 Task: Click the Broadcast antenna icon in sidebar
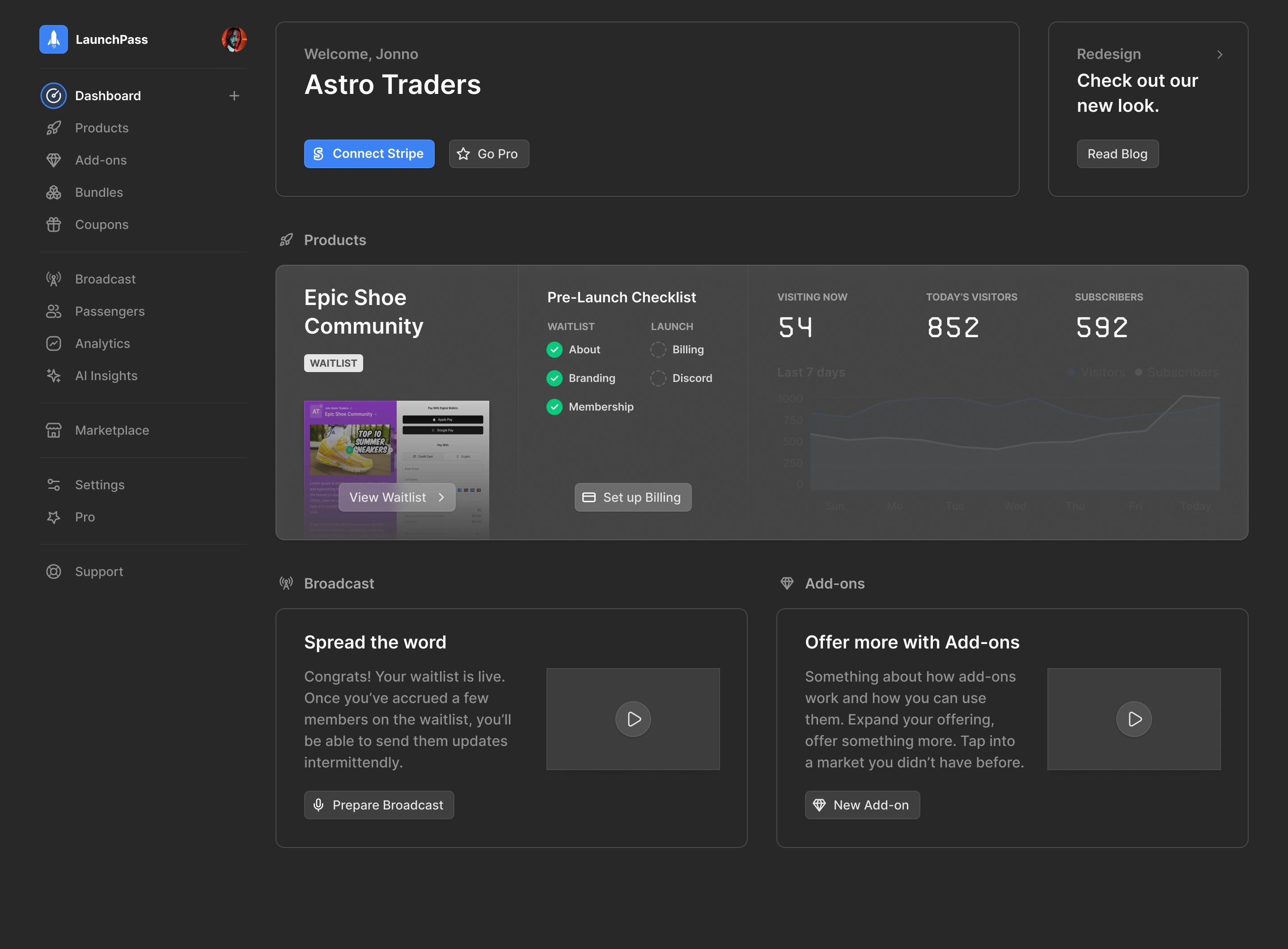pyautogui.click(x=53, y=279)
